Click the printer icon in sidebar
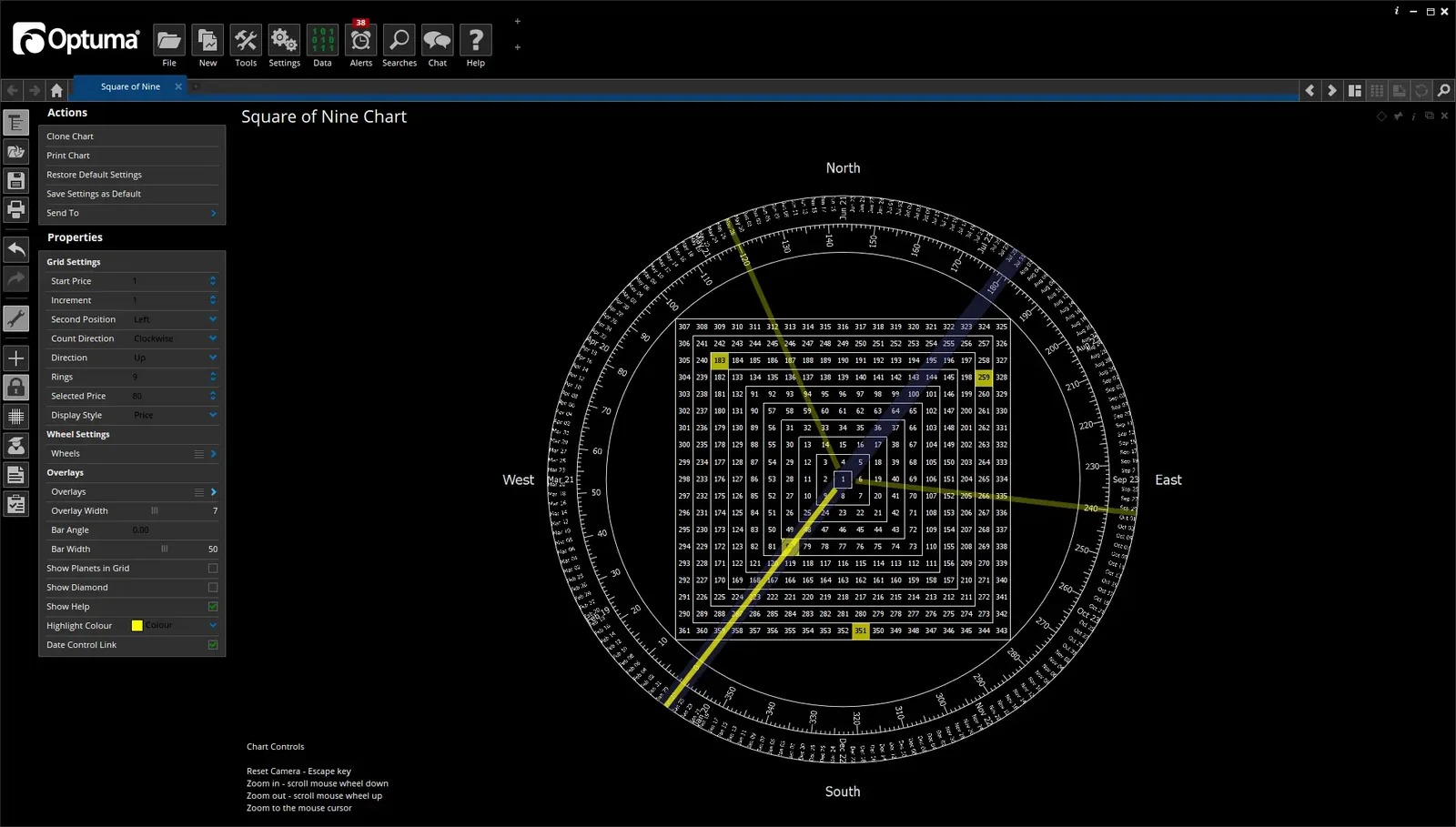1456x827 pixels. coord(16,209)
